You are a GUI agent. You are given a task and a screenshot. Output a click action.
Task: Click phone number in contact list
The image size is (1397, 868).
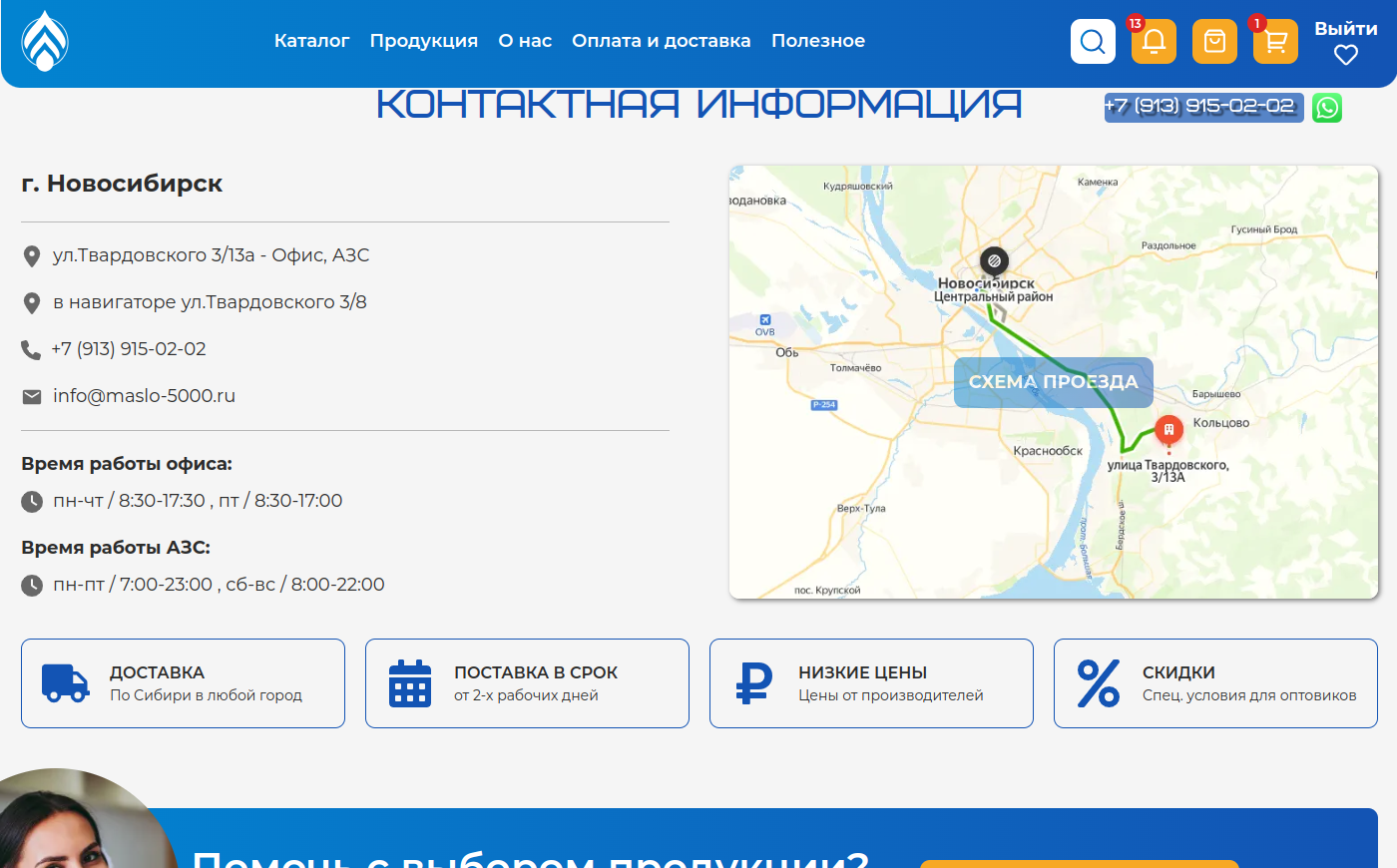(x=129, y=349)
